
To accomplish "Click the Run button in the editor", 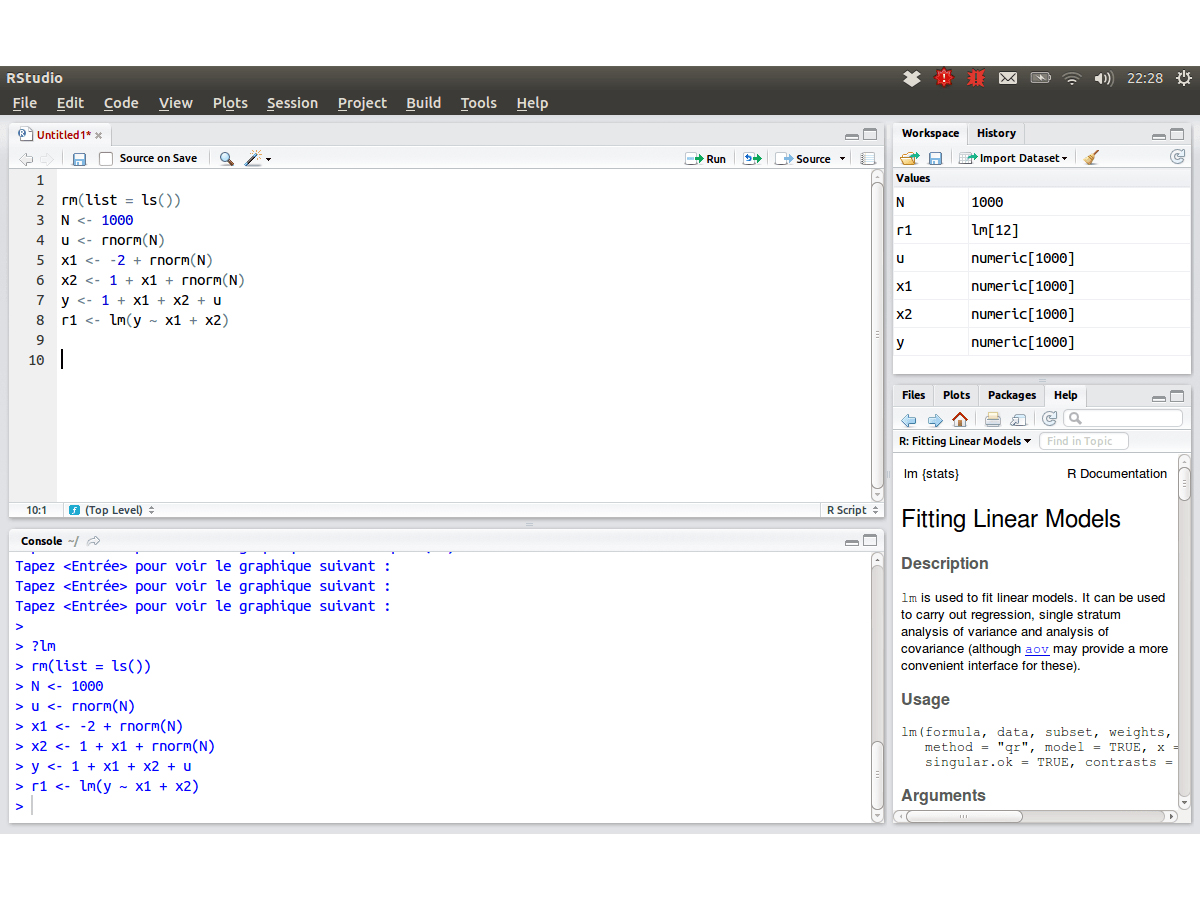I will click(x=706, y=159).
